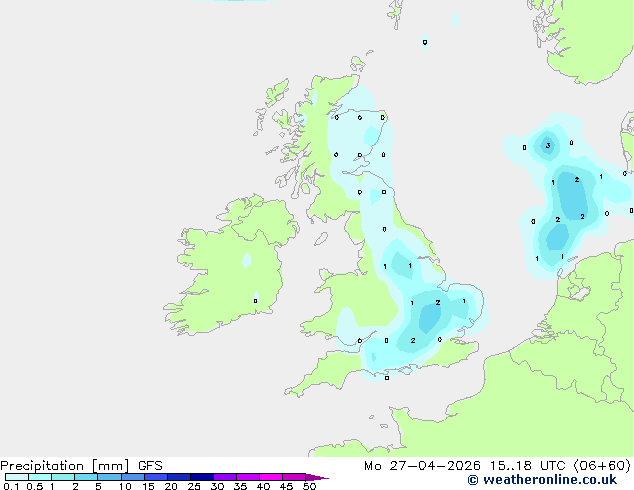Click the 'Mo 27-04-2026' date text
This screenshot has width=634, height=490.
point(423,466)
